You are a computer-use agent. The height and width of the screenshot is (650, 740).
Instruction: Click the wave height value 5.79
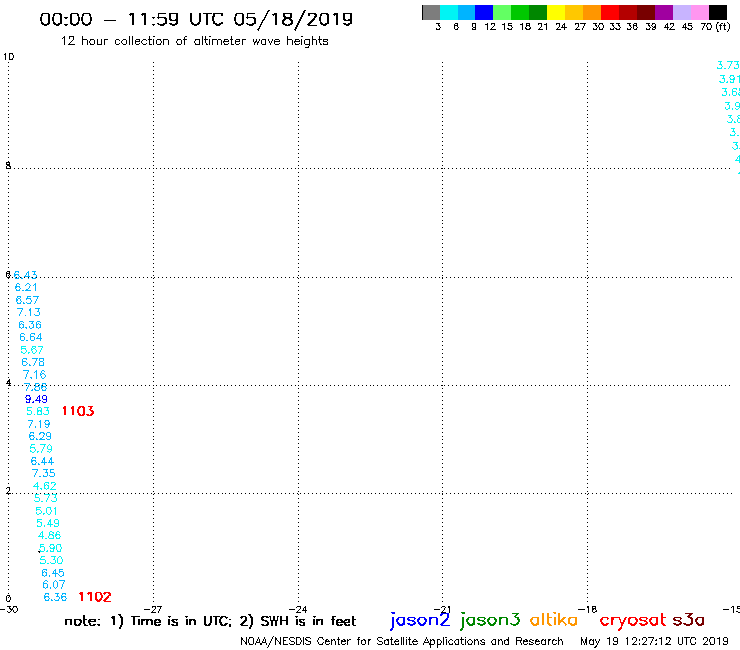[41, 448]
